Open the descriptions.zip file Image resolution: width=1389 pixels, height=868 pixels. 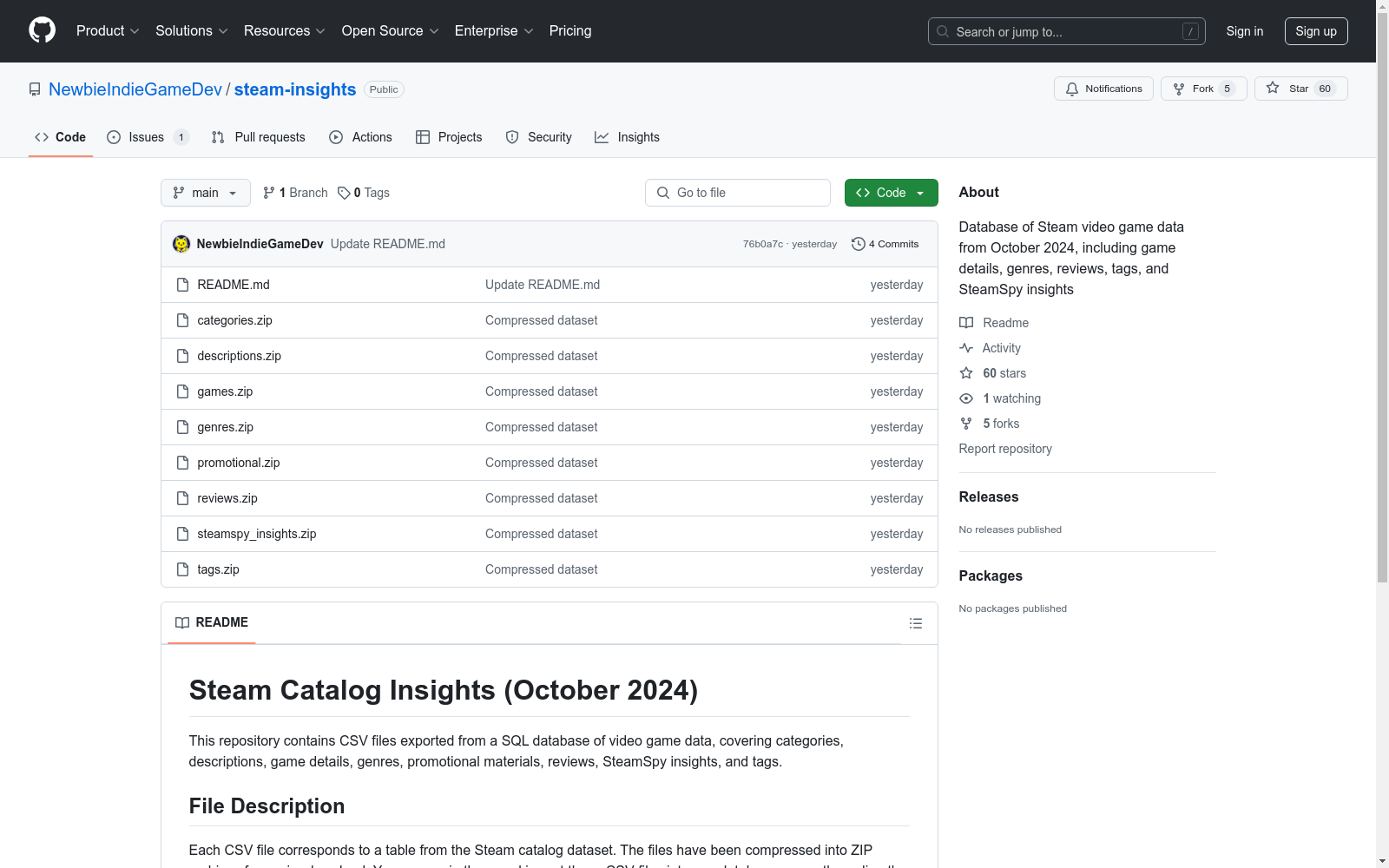click(x=239, y=356)
